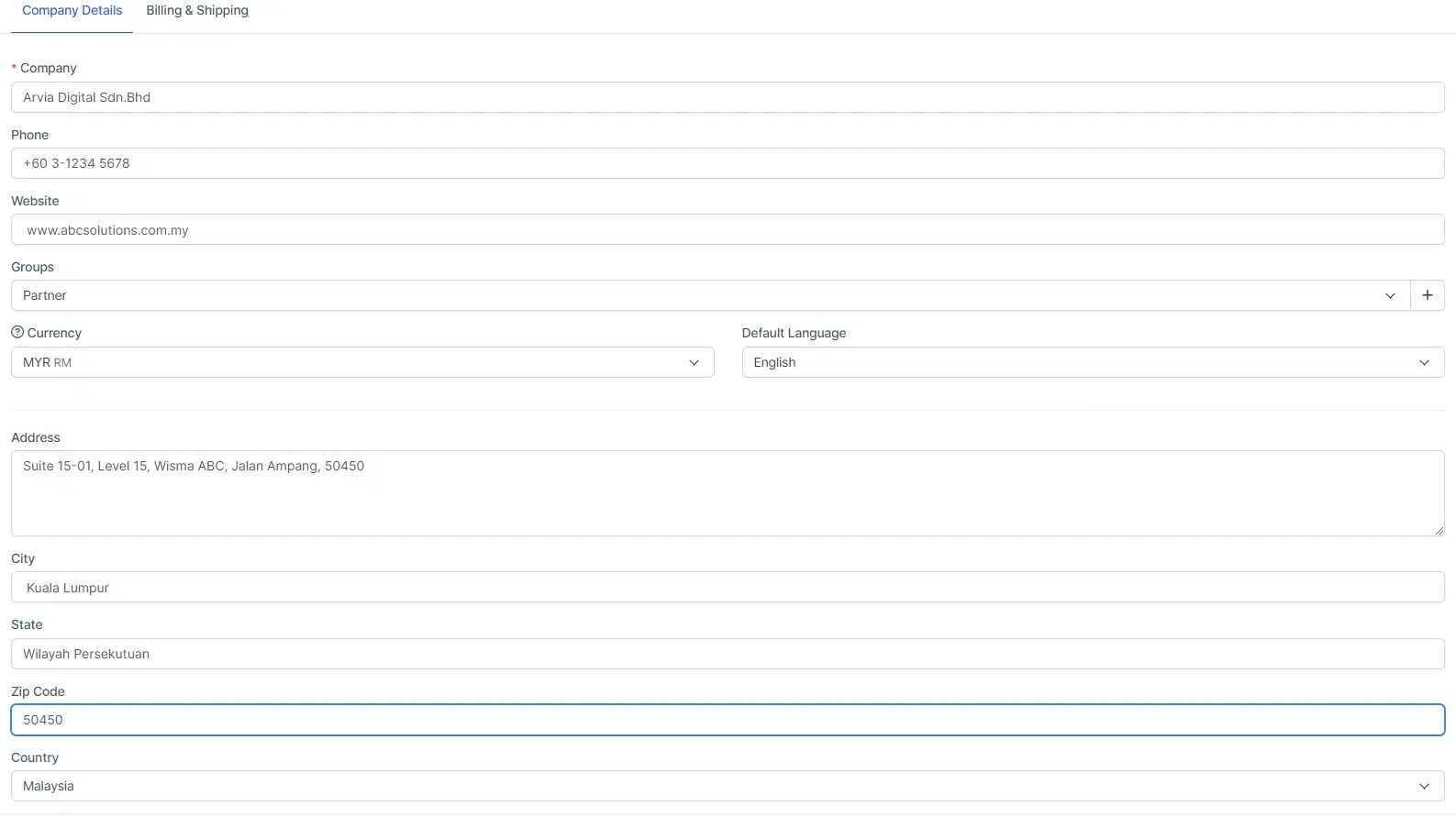1456x817 pixels.
Task: Switch to the Company Details tab
Action: [72, 11]
